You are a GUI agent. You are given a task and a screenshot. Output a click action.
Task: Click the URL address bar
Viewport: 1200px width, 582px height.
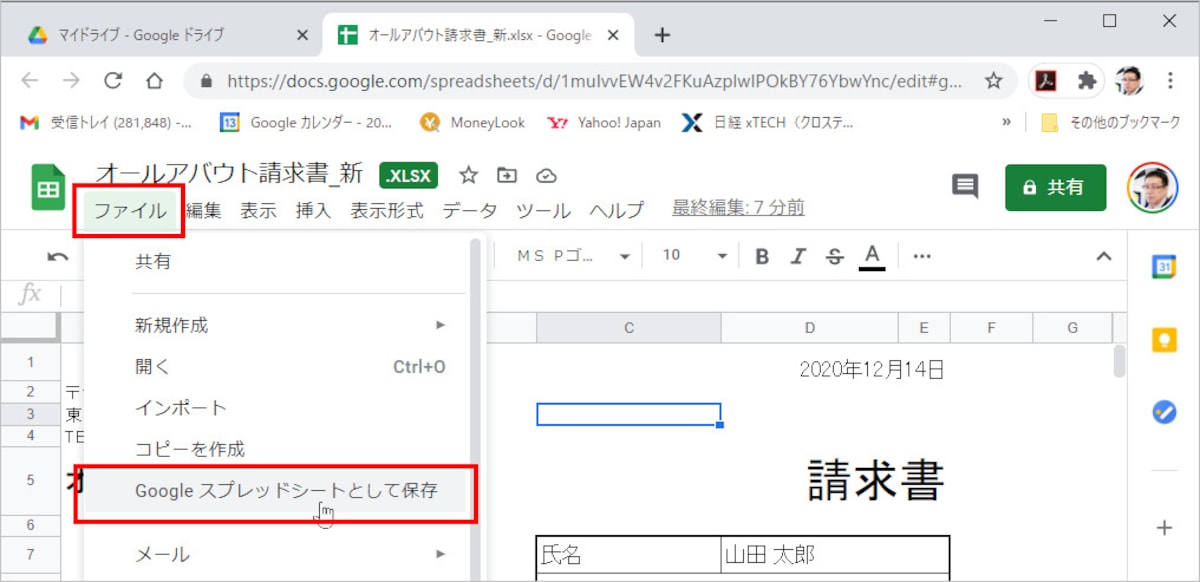[600, 81]
